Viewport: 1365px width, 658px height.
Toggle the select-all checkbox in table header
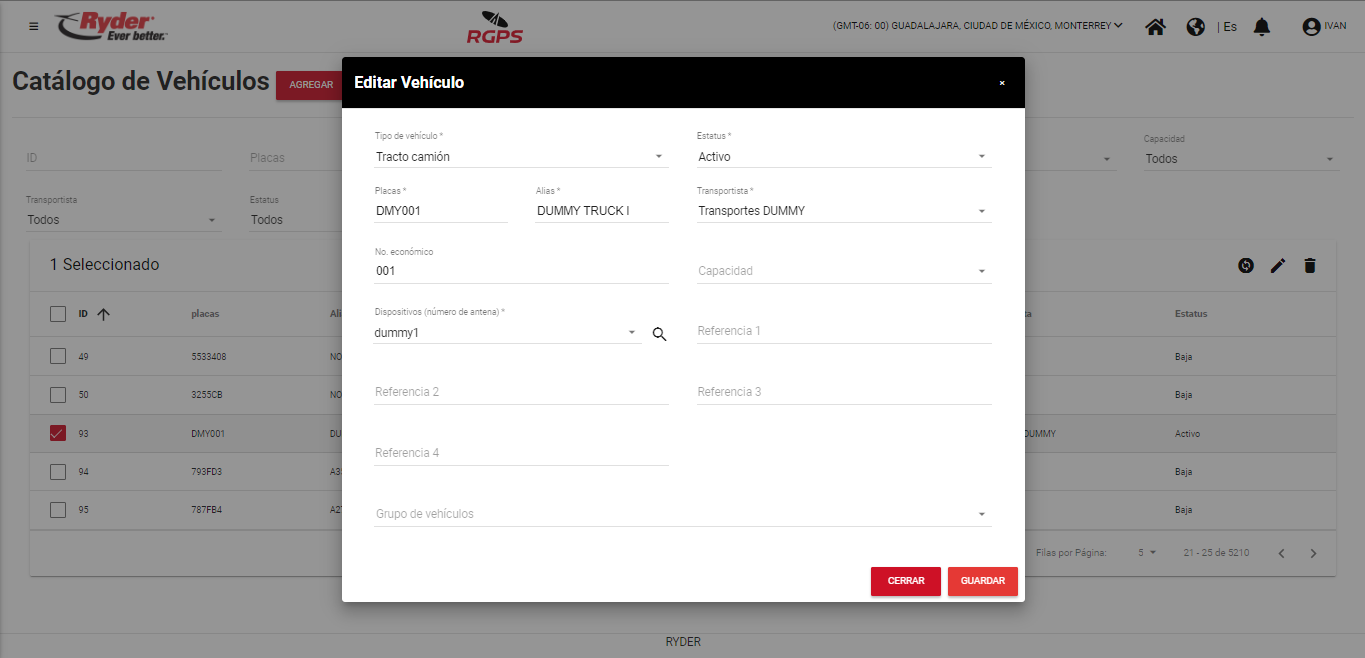[x=58, y=314]
